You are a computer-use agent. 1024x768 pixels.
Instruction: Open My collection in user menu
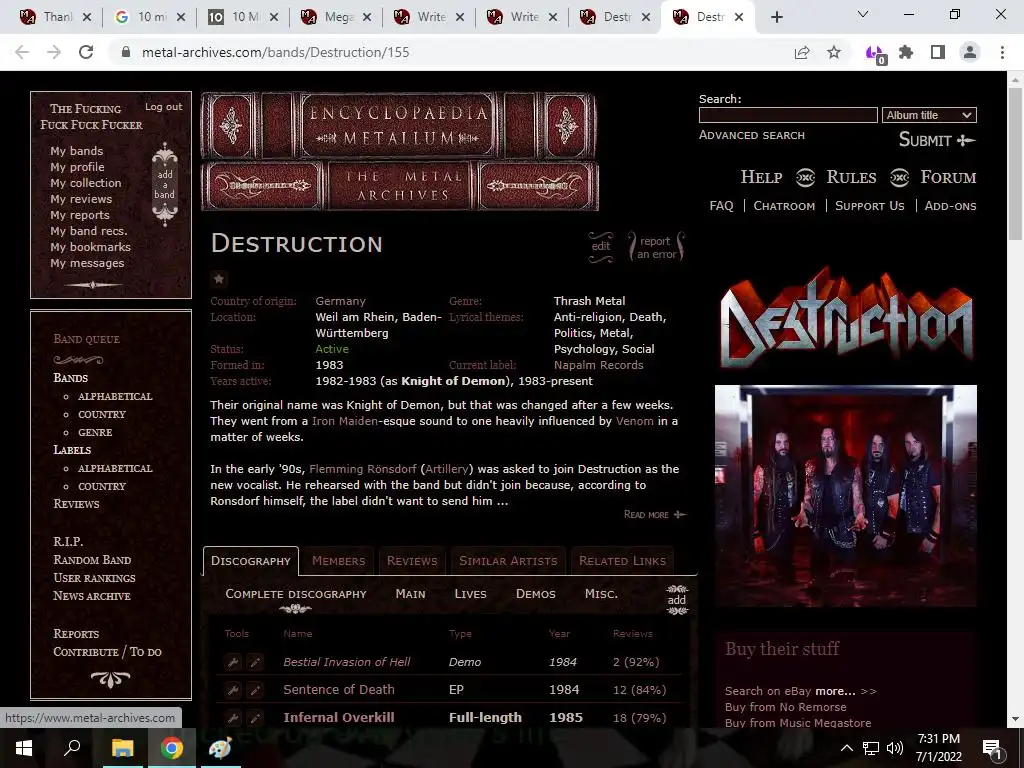pos(86,183)
